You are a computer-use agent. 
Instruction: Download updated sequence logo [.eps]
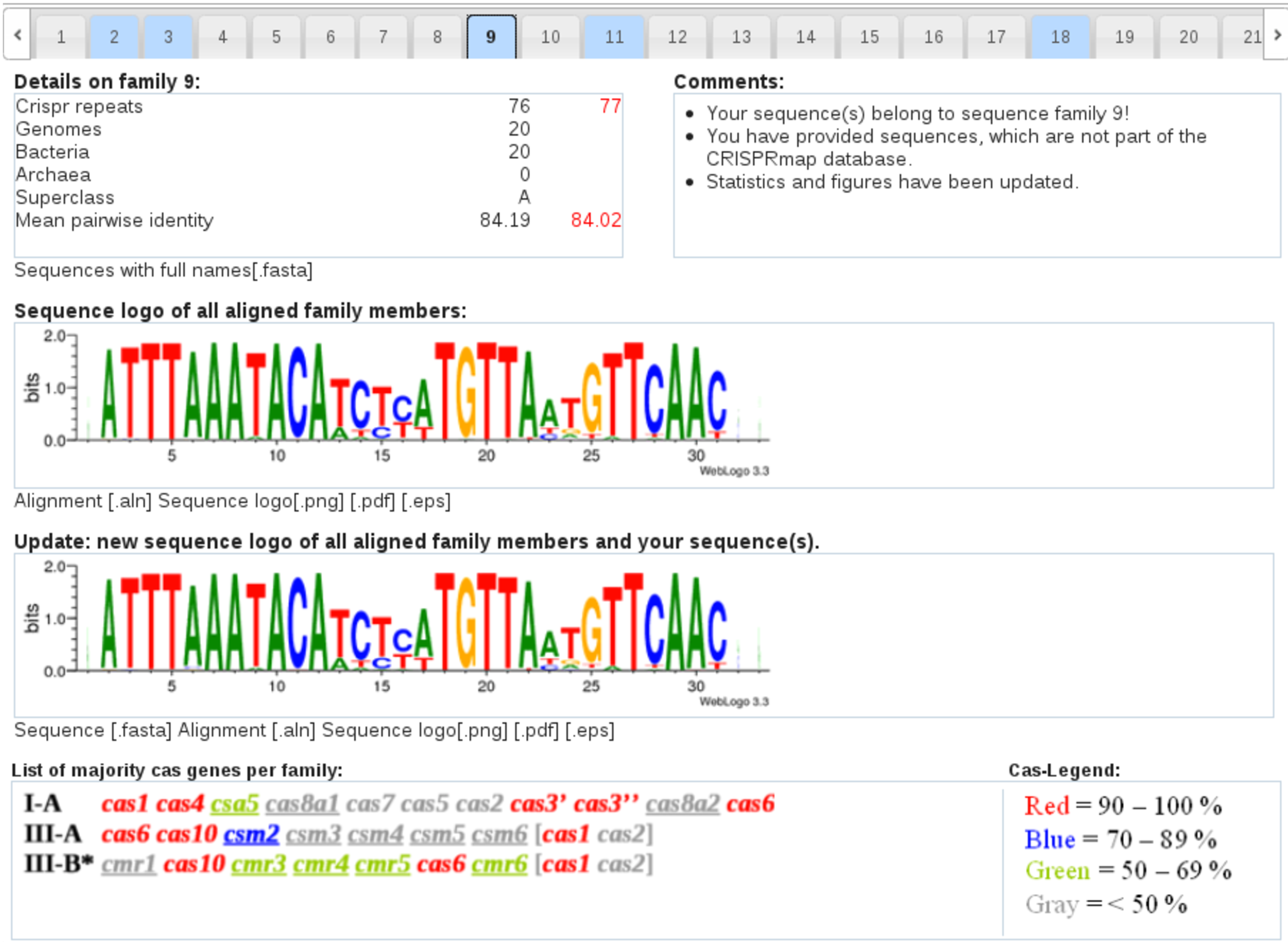[590, 731]
